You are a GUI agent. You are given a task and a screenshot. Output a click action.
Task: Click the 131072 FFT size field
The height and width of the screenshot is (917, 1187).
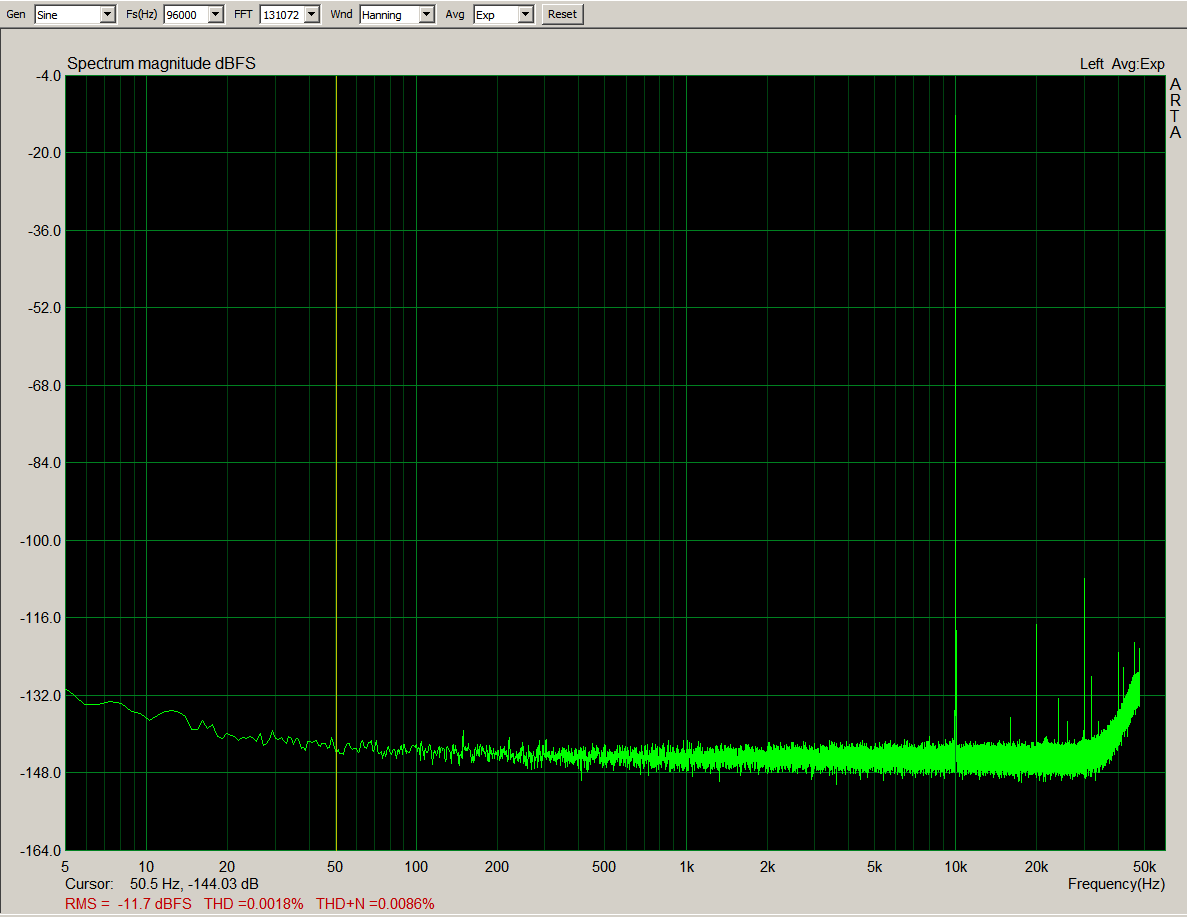click(x=282, y=14)
